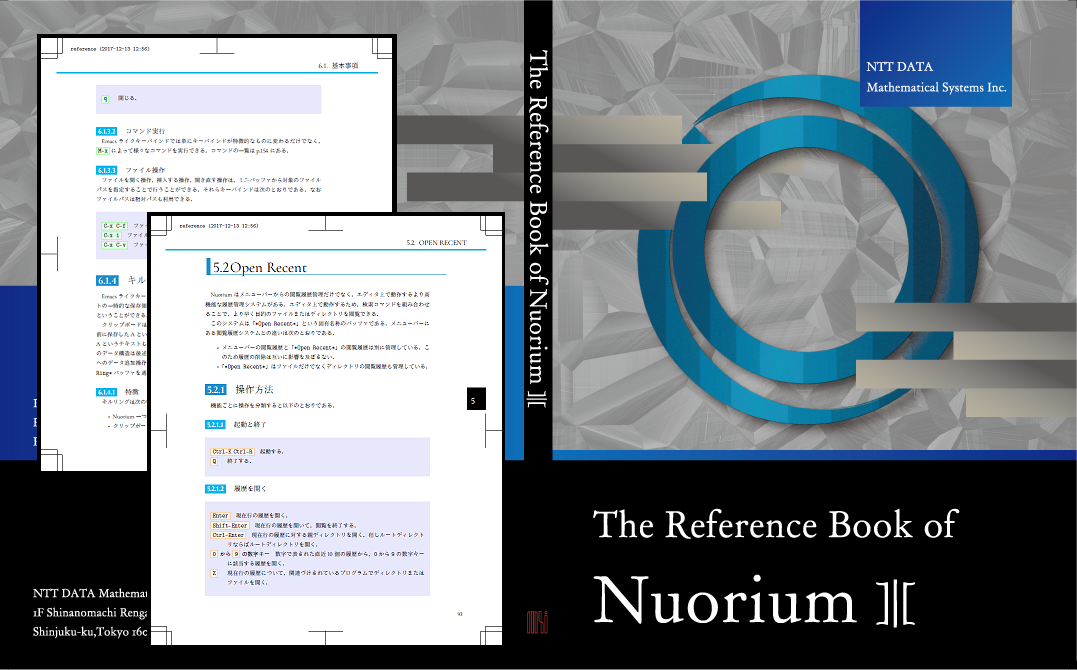This screenshot has height=670, width=1077.
Task: Click the "Ctrl-8 Ctrl-8" key label
Action: [x=232, y=451]
